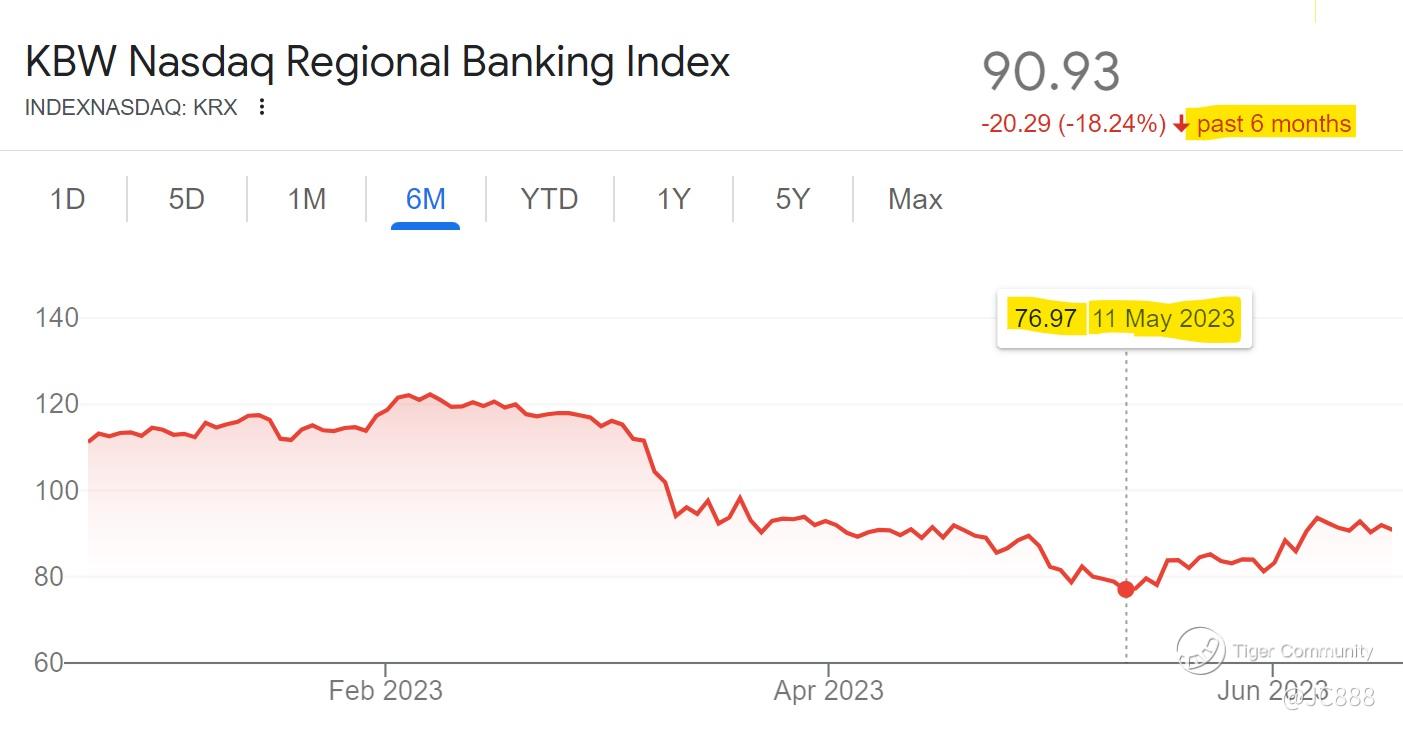The height and width of the screenshot is (729, 1403).
Task: Click the Feb 2023 axis label
Action: click(x=385, y=690)
